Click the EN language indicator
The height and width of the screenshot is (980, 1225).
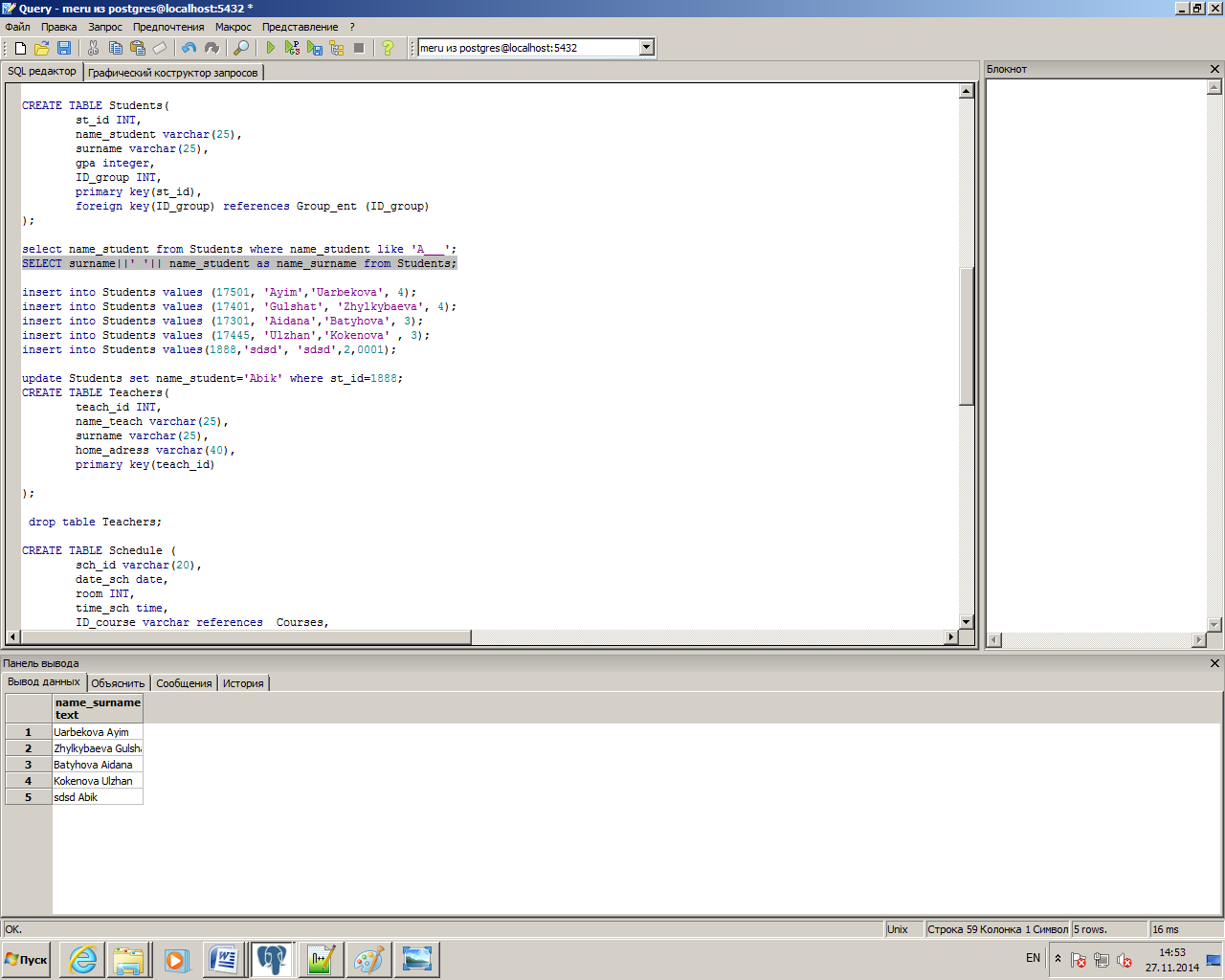click(1033, 958)
